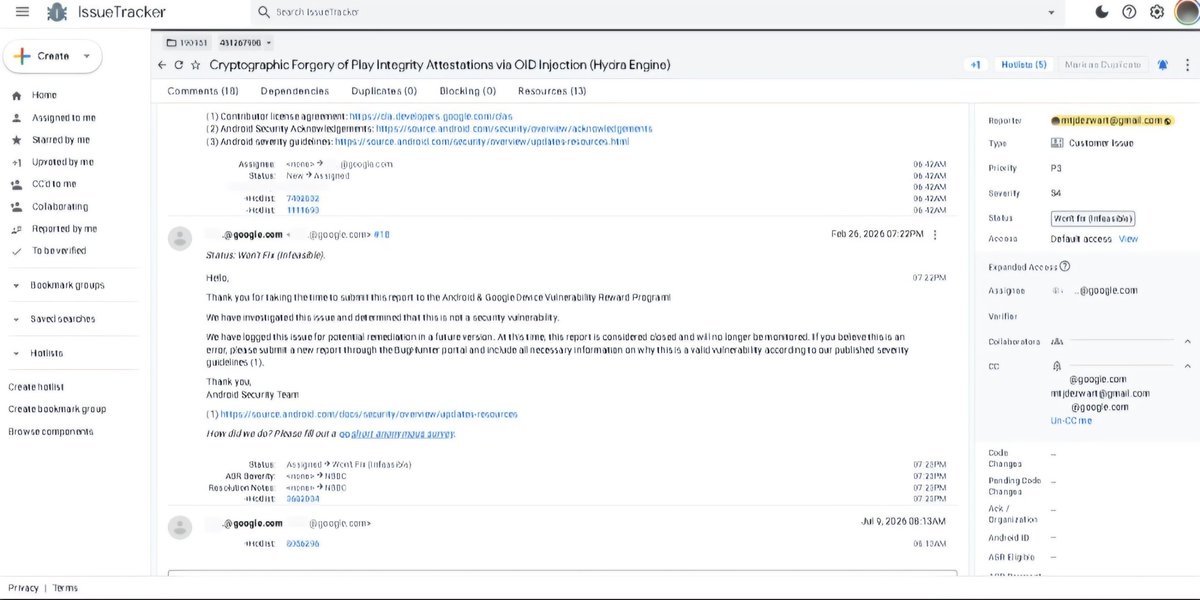Open the hamburger navigation menu
Image resolution: width=1200 pixels, height=600 pixels.
[22, 12]
